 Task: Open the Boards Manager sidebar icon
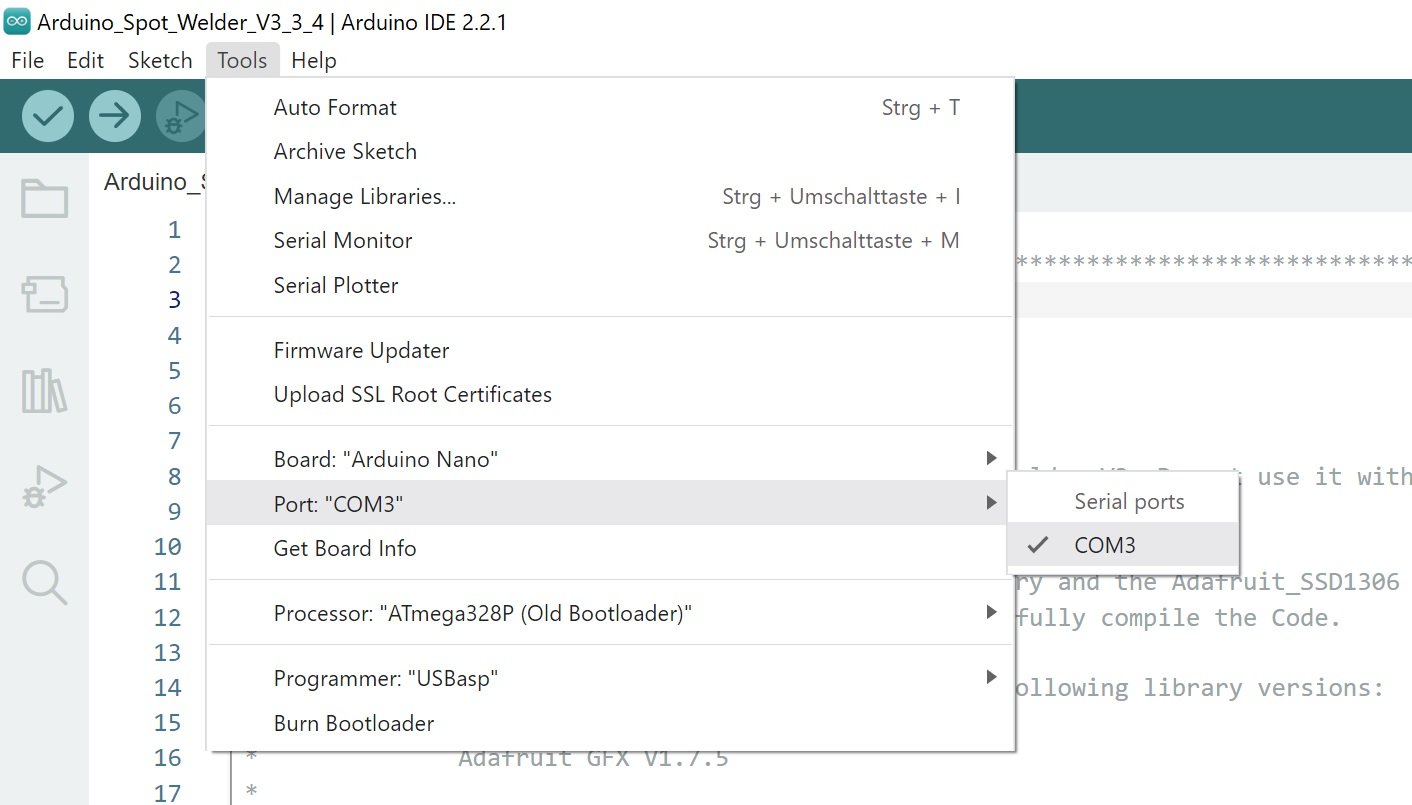45,295
